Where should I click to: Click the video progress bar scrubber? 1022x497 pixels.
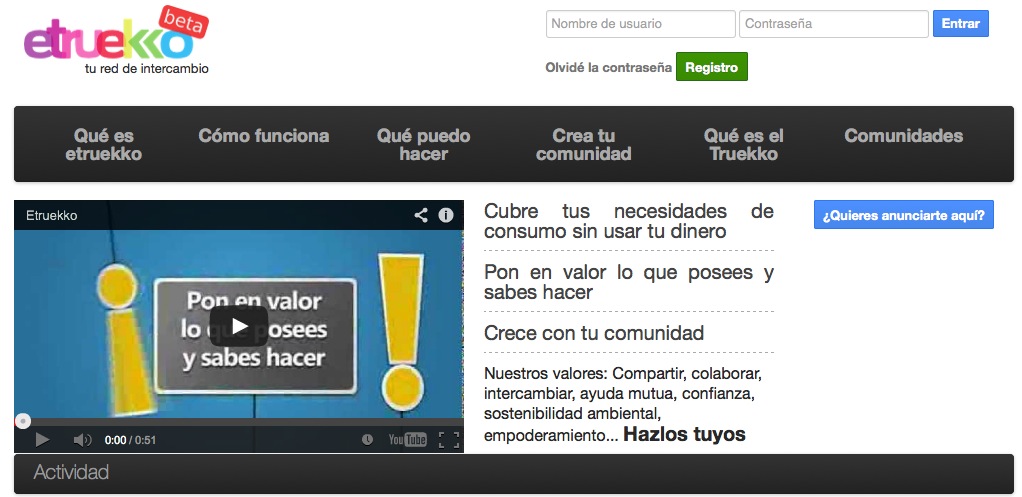pyautogui.click(x=23, y=422)
